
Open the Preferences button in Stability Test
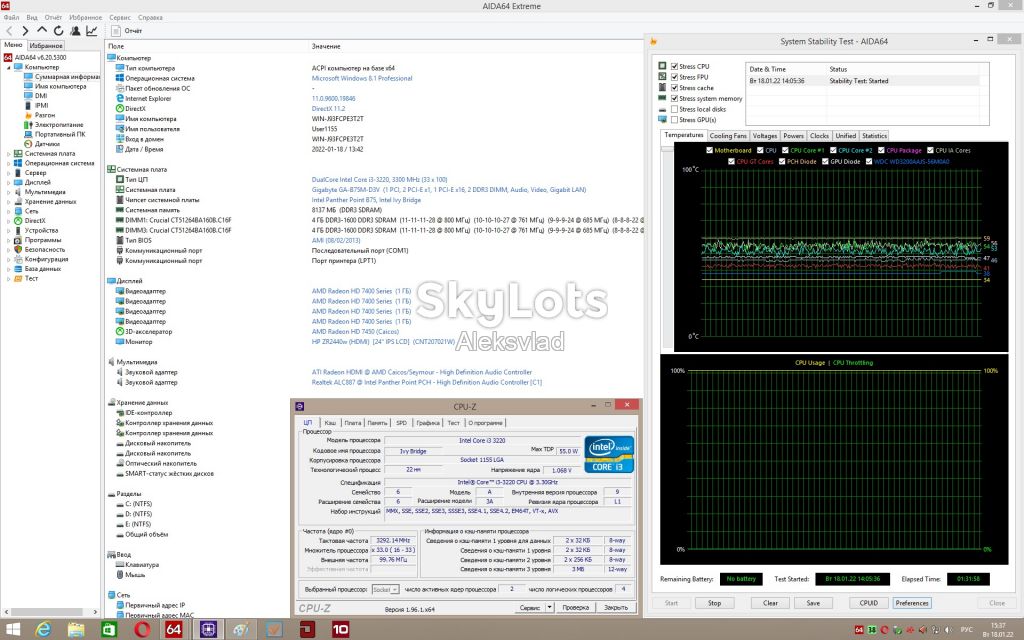[912, 603]
